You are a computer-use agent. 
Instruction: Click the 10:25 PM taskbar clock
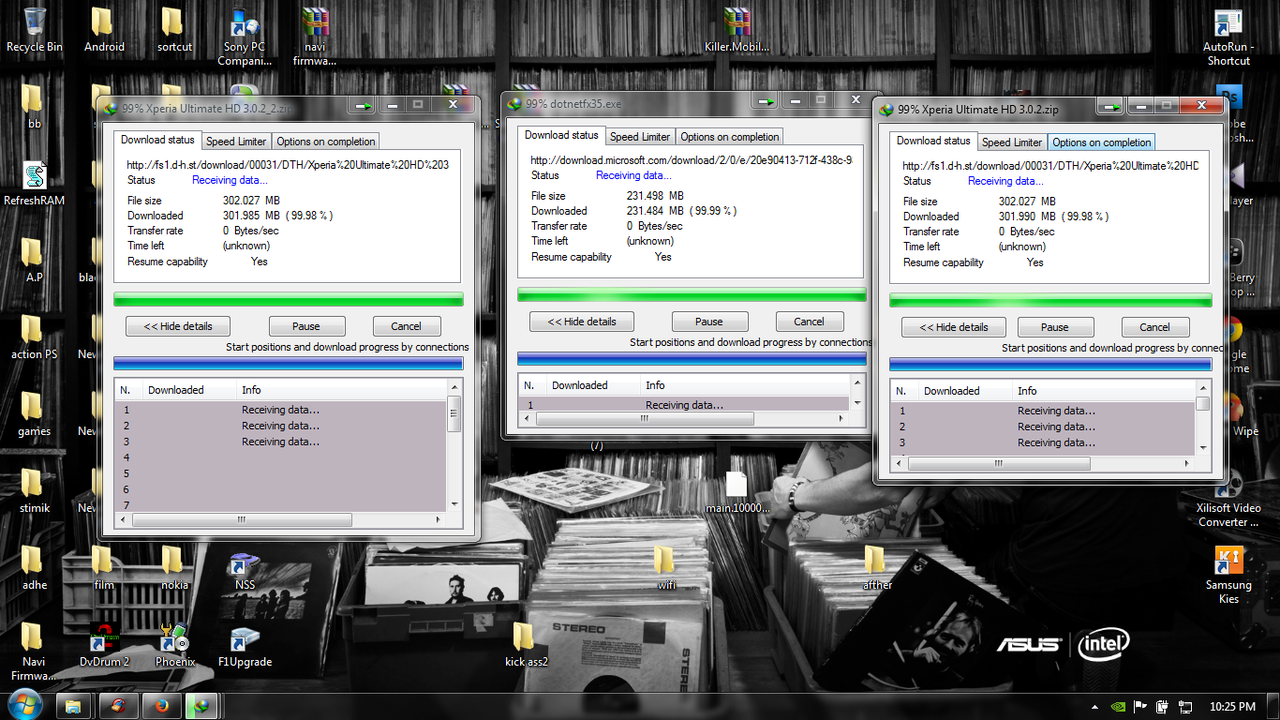[1231, 706]
